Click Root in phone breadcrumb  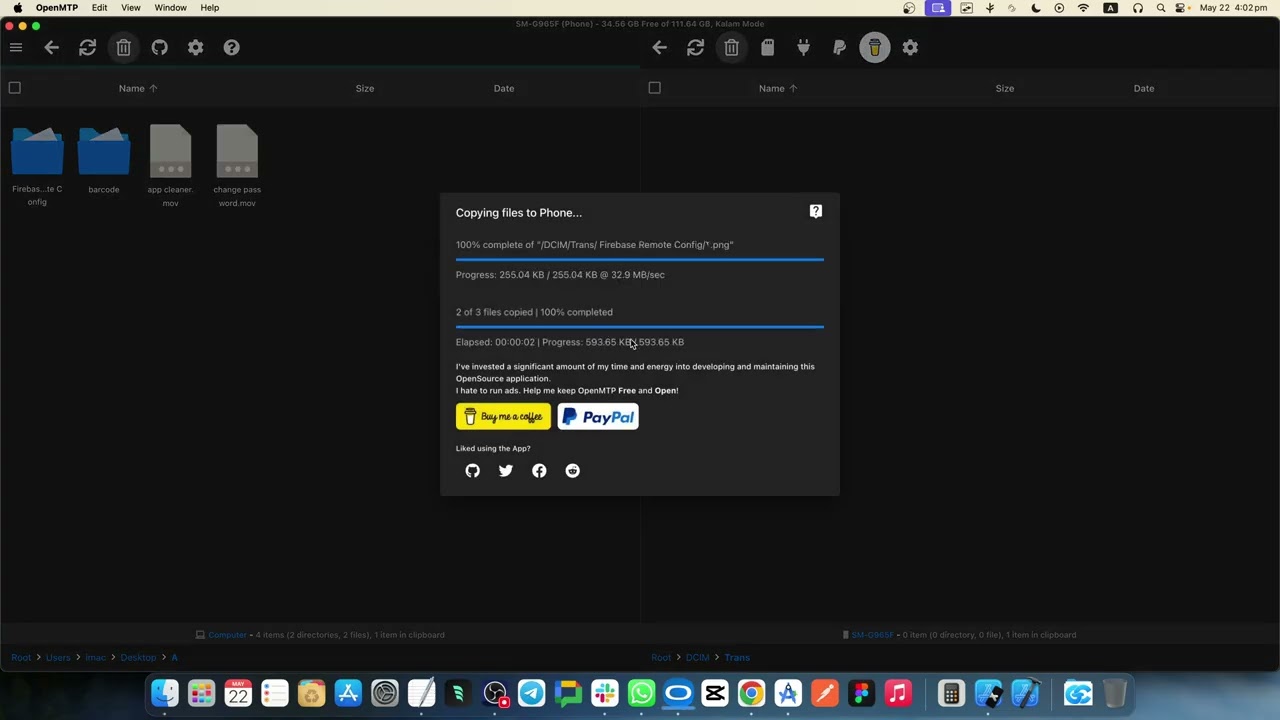[x=661, y=658]
